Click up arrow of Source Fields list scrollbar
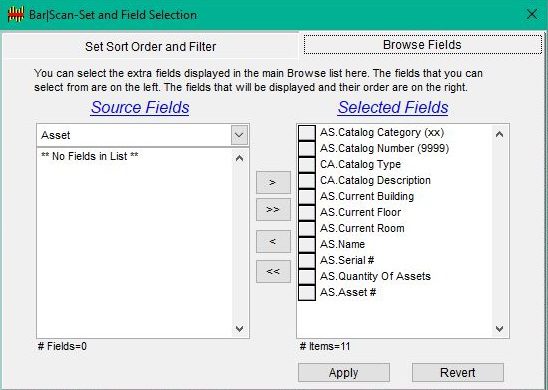This screenshot has width=548, height=390. tap(239, 159)
